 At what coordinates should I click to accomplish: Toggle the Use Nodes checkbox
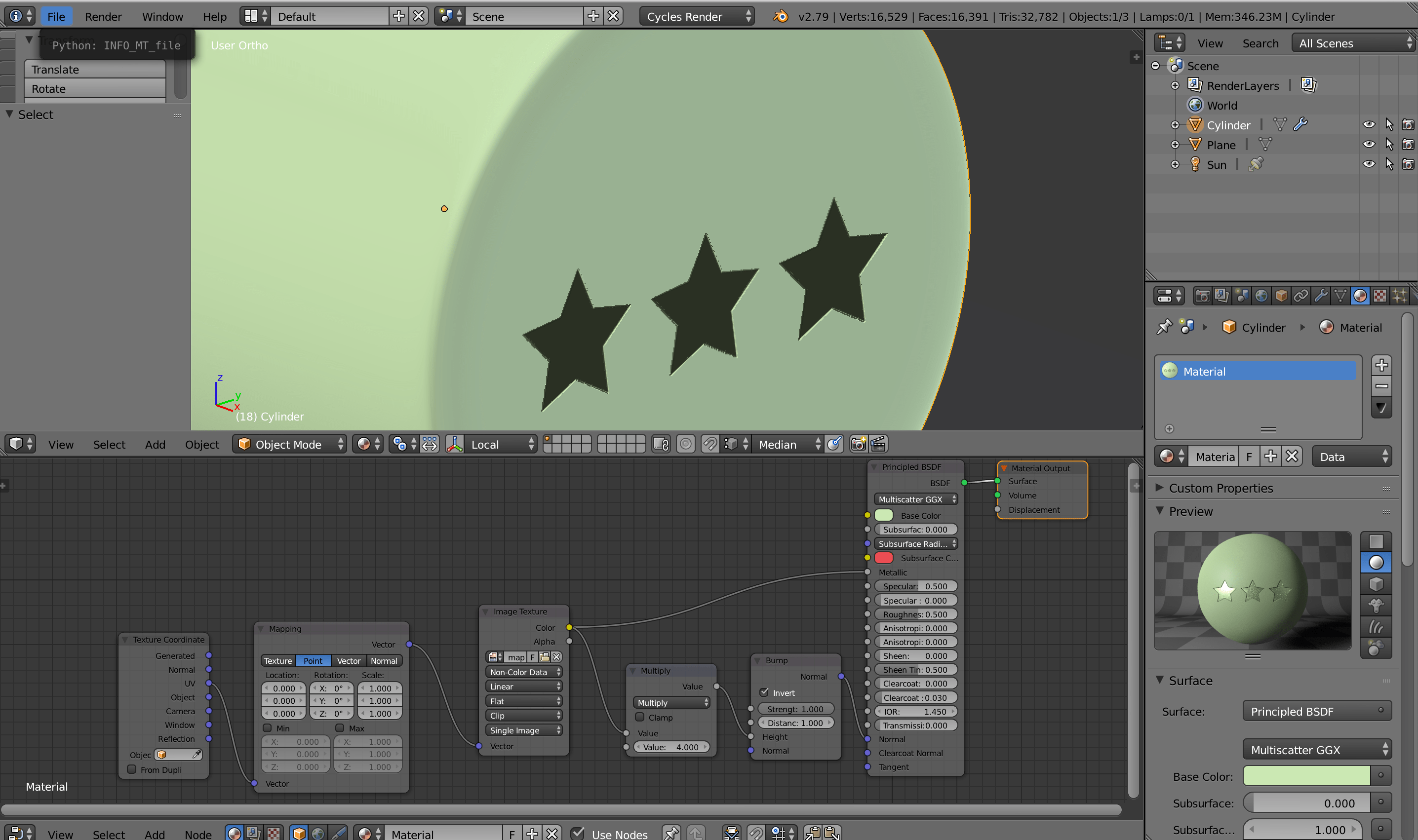click(578, 833)
